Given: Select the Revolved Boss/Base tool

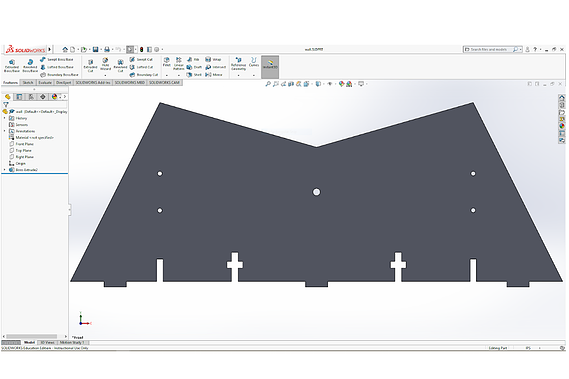Looking at the screenshot, I should (x=30, y=66).
